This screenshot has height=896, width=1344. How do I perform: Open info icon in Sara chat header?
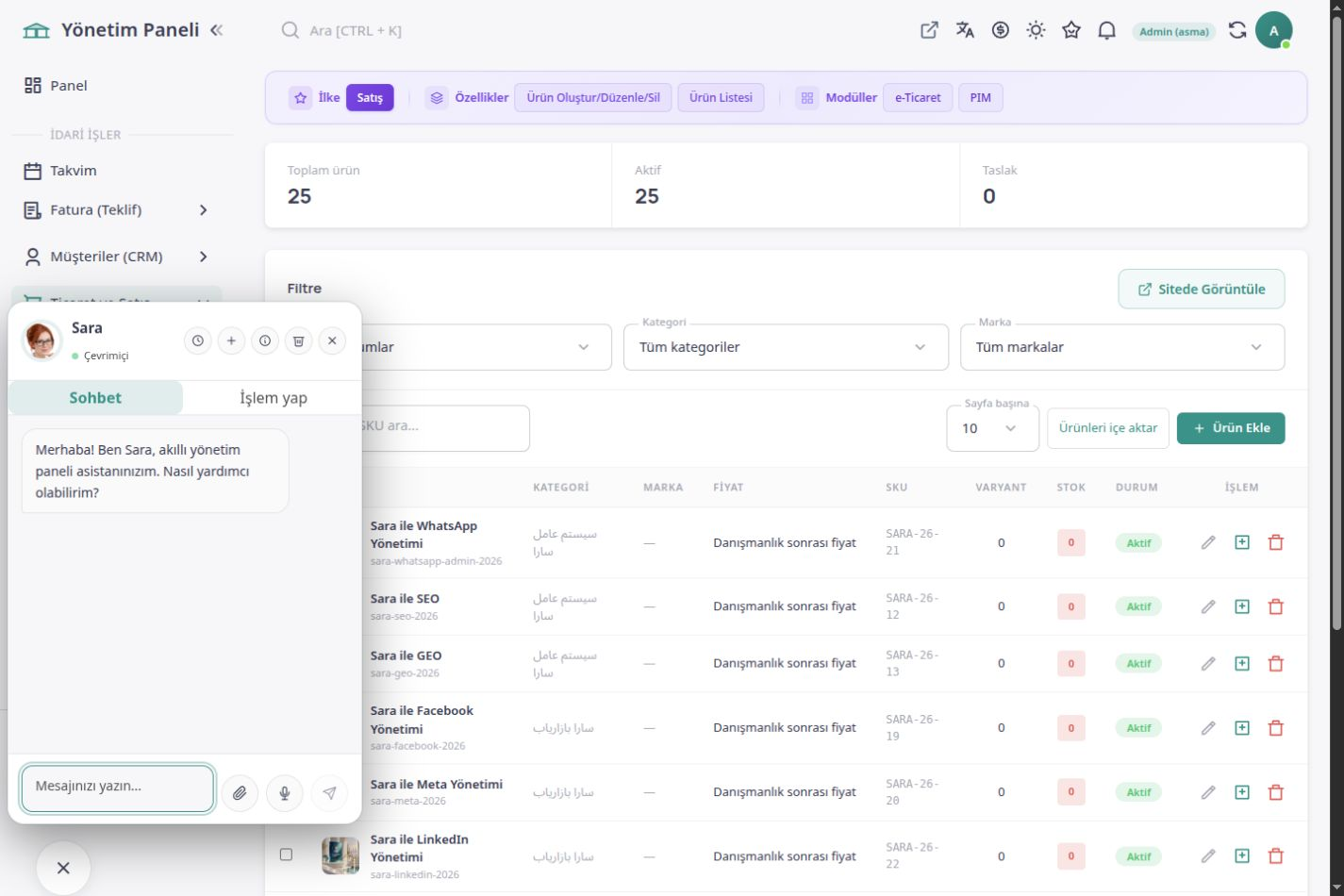pyautogui.click(x=265, y=341)
